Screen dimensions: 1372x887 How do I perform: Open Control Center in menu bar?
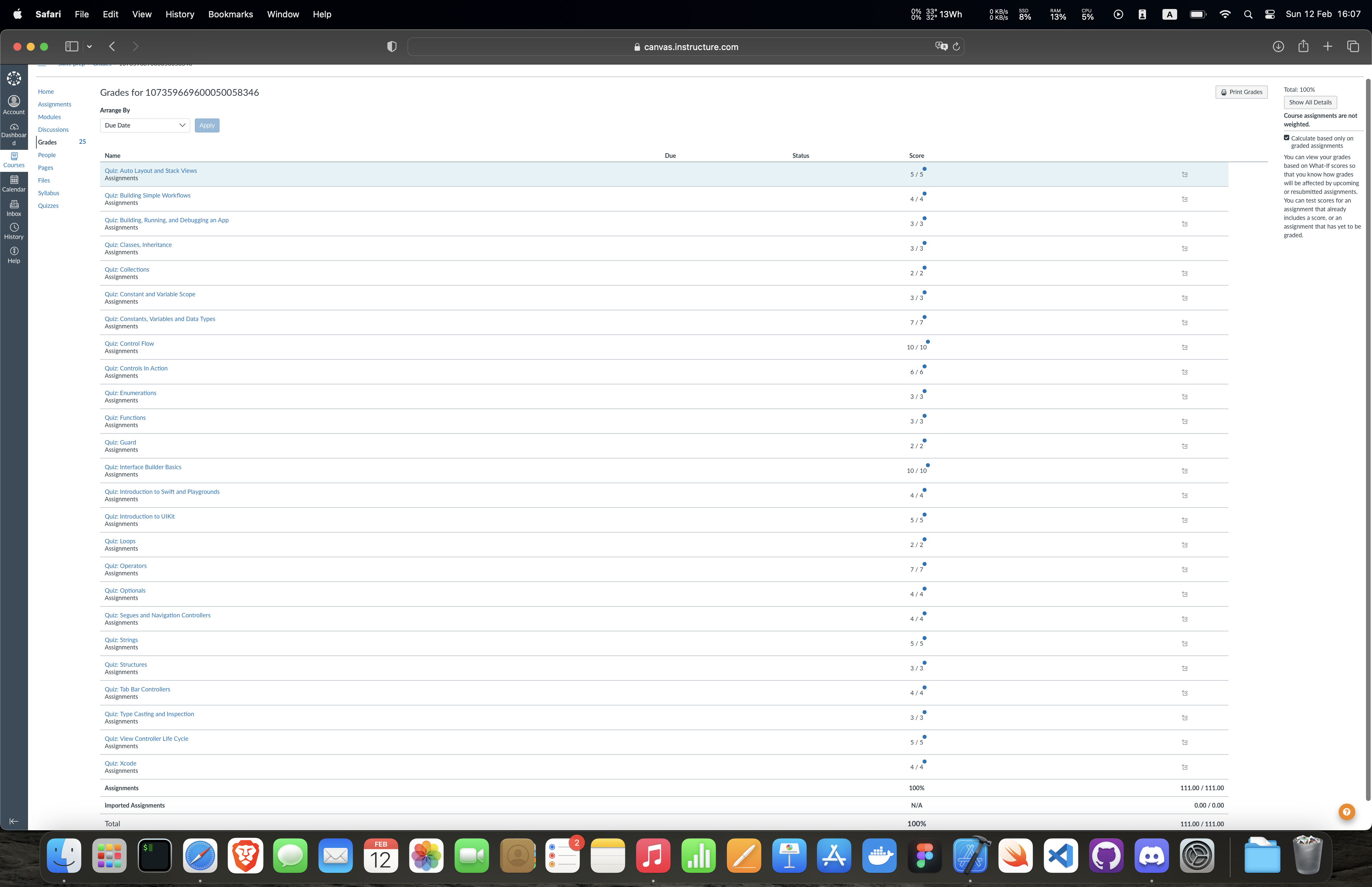[x=1270, y=14]
